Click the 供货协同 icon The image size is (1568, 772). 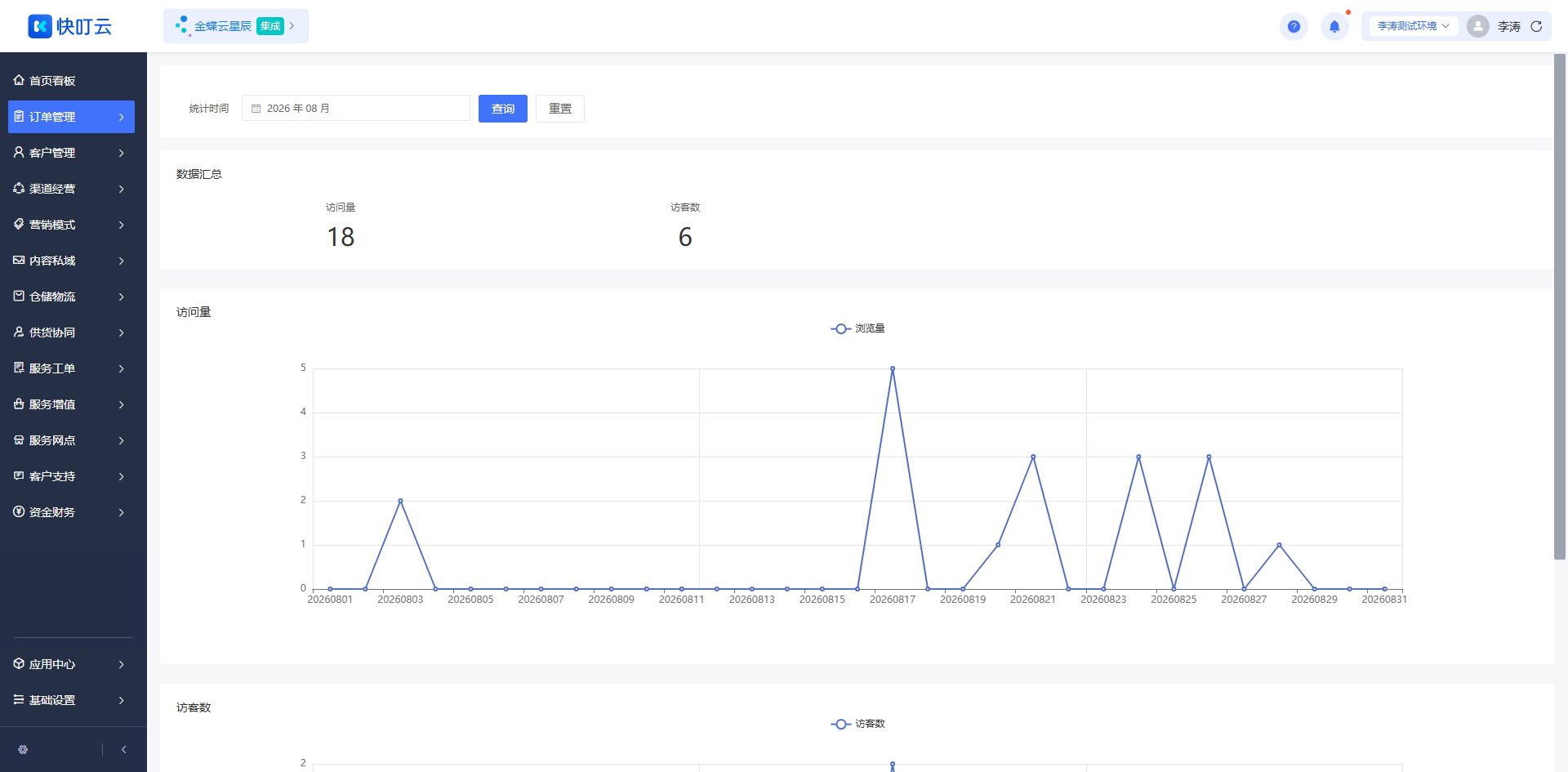tap(19, 332)
